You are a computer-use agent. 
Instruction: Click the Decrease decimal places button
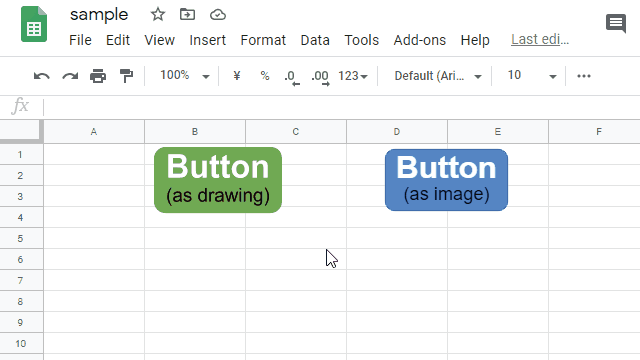pos(292,77)
